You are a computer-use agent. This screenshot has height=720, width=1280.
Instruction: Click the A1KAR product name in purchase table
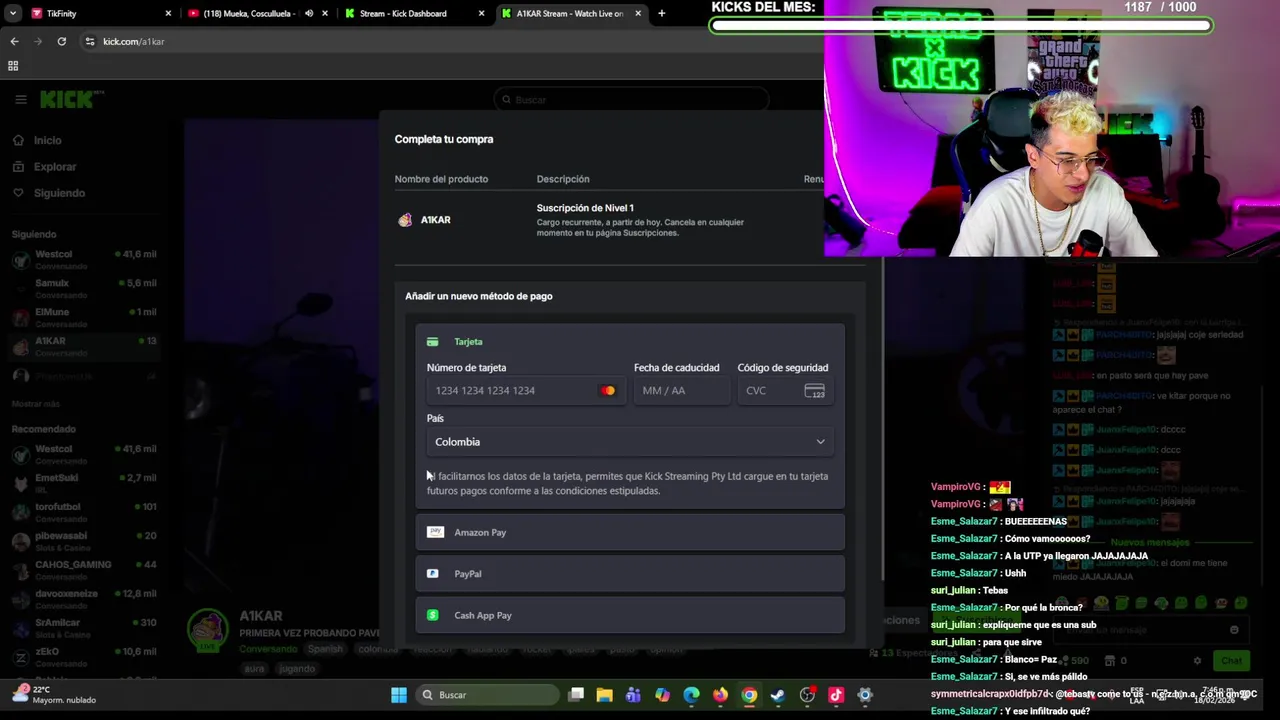(x=435, y=220)
